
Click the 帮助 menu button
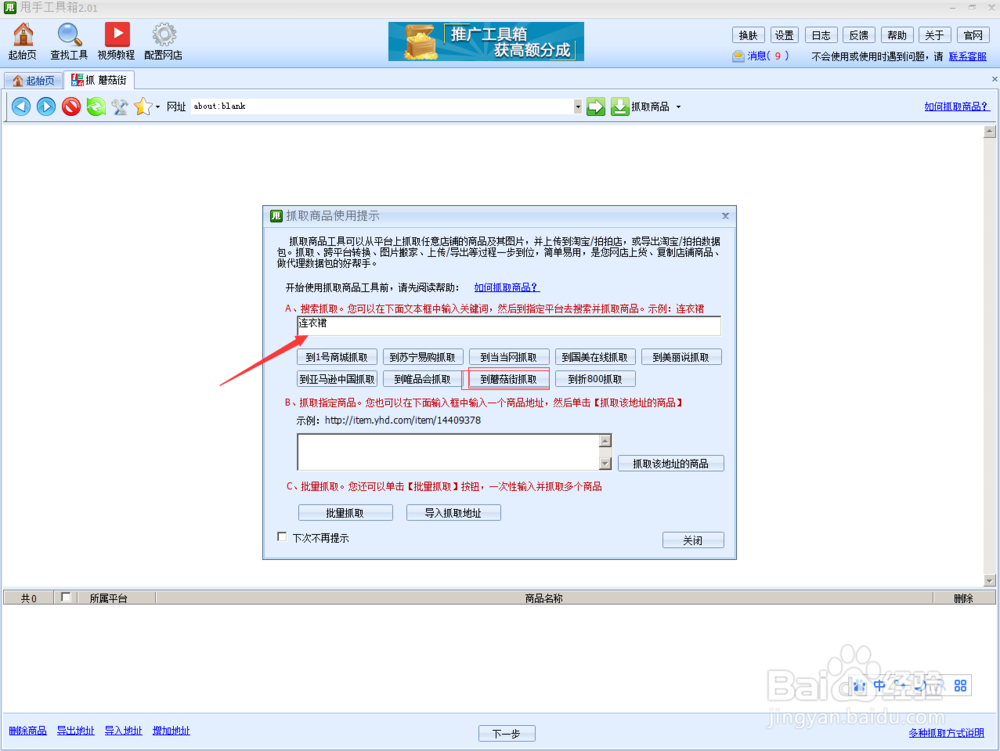897,36
